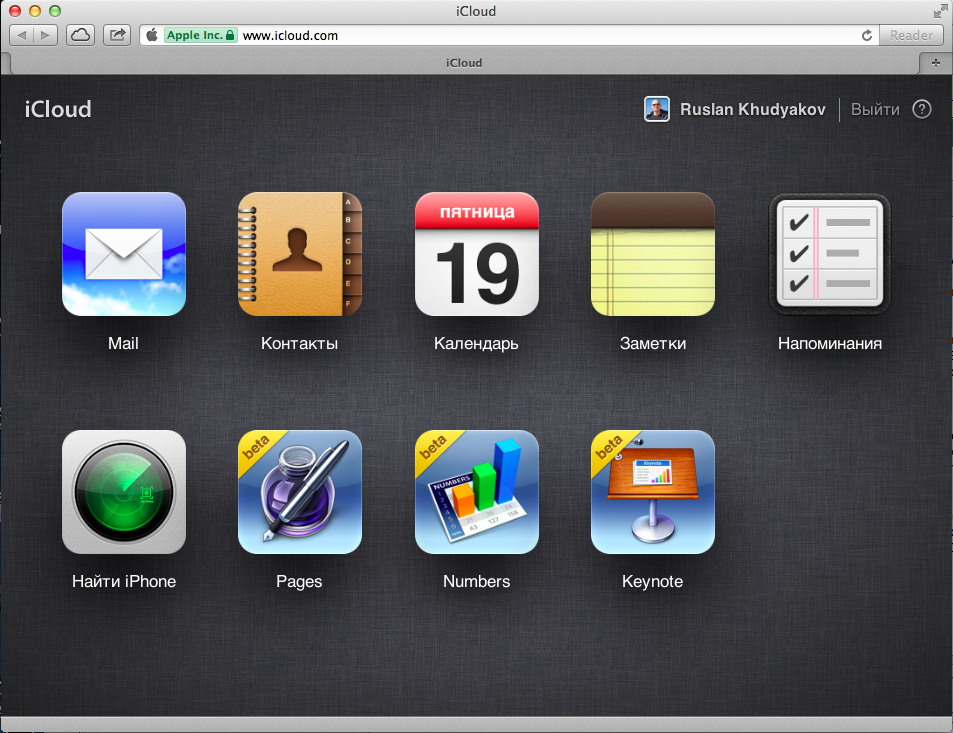The image size is (953, 733).
Task: Click the Apple Inc. certificate lock badge
Action: [x=201, y=35]
